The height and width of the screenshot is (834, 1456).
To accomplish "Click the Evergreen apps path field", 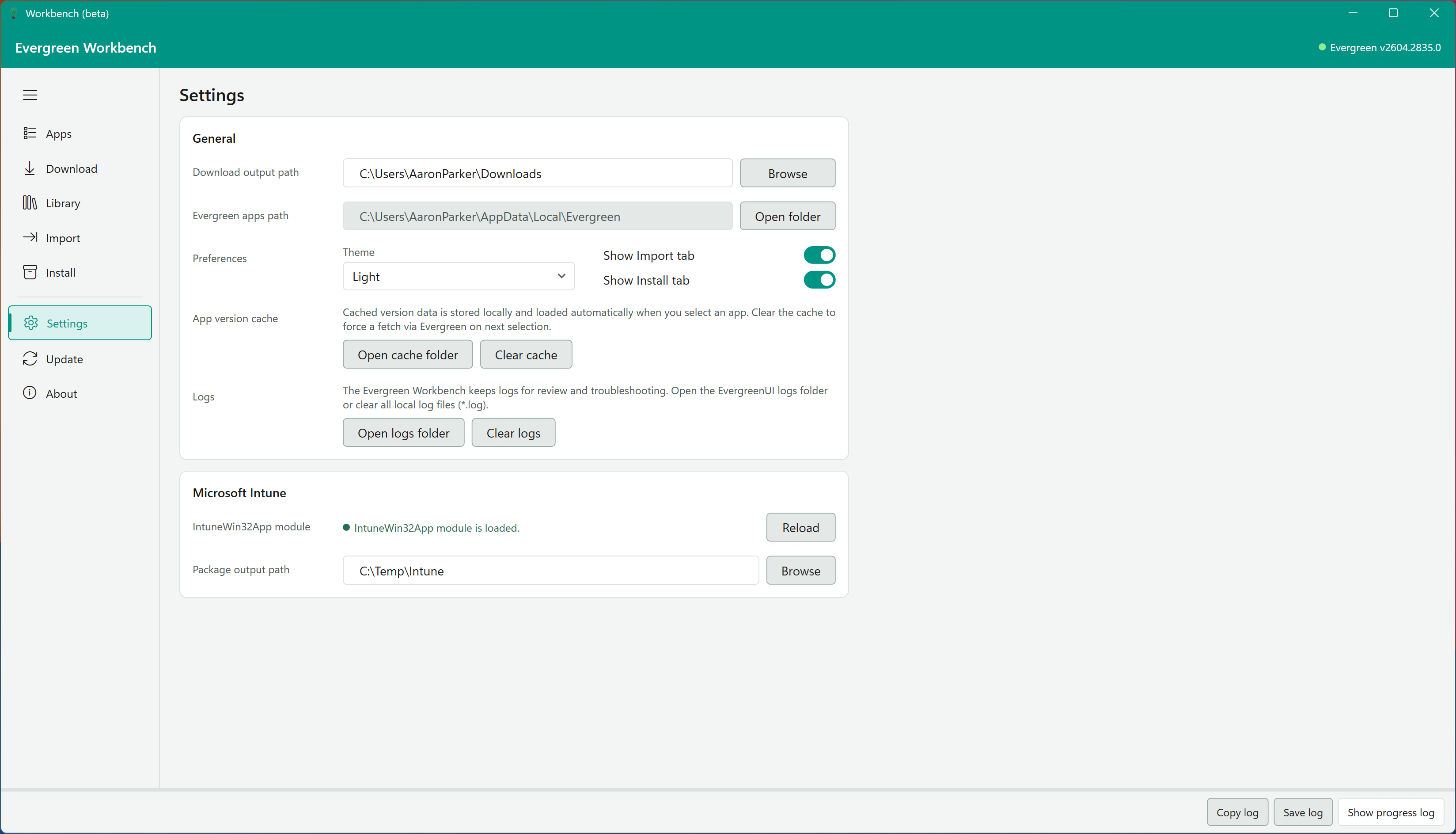I will coord(538,216).
